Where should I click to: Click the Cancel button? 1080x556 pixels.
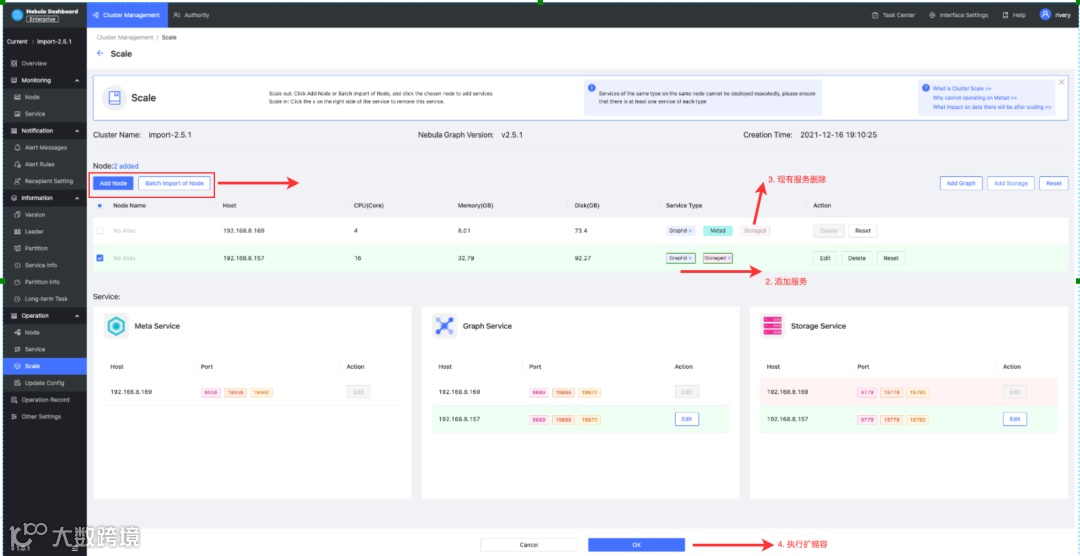529,545
